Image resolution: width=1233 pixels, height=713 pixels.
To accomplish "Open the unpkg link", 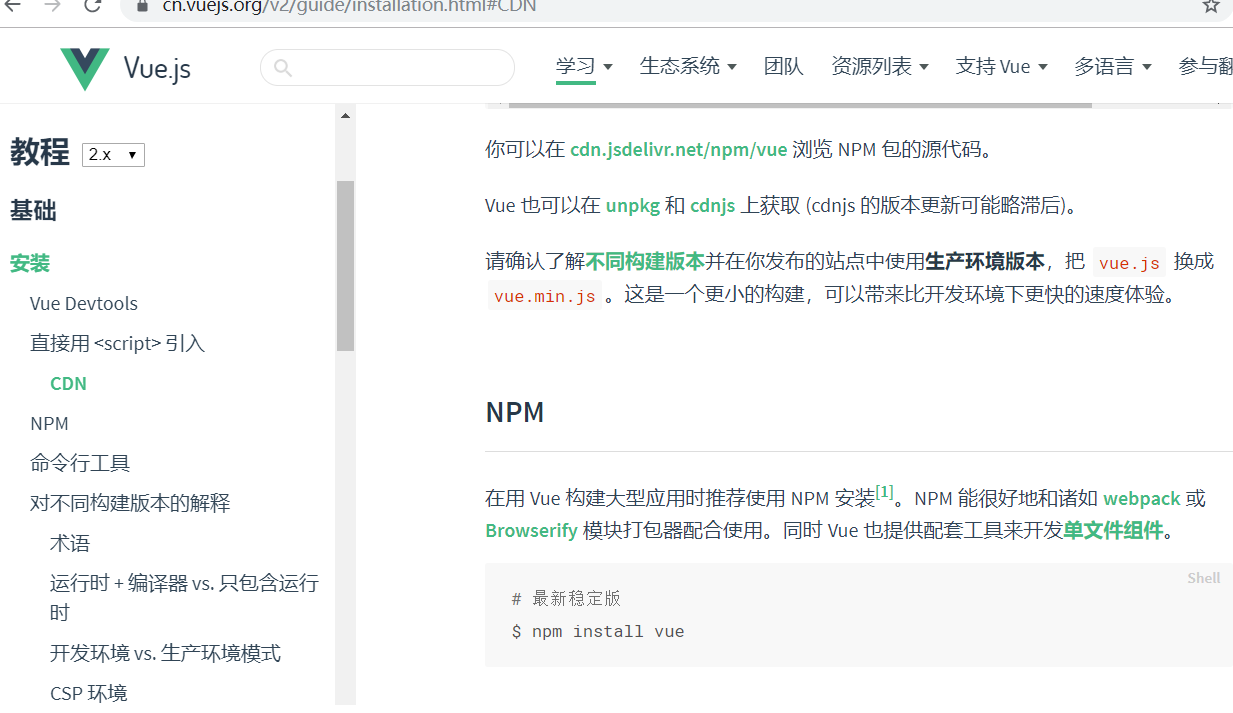I will (631, 206).
